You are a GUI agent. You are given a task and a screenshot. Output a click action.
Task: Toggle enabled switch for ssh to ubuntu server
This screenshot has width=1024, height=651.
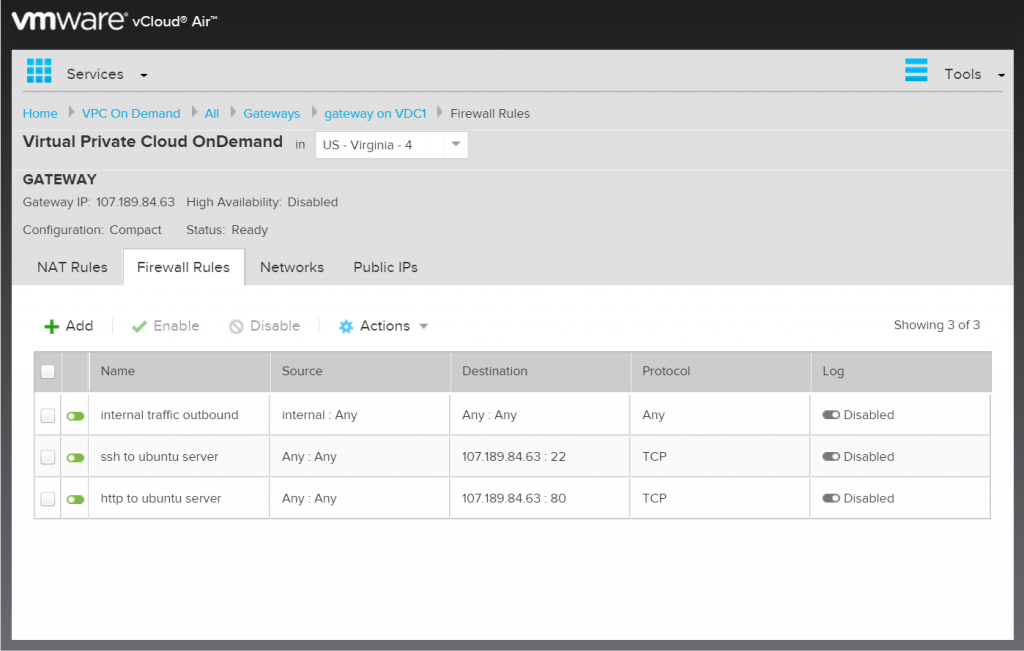point(75,458)
